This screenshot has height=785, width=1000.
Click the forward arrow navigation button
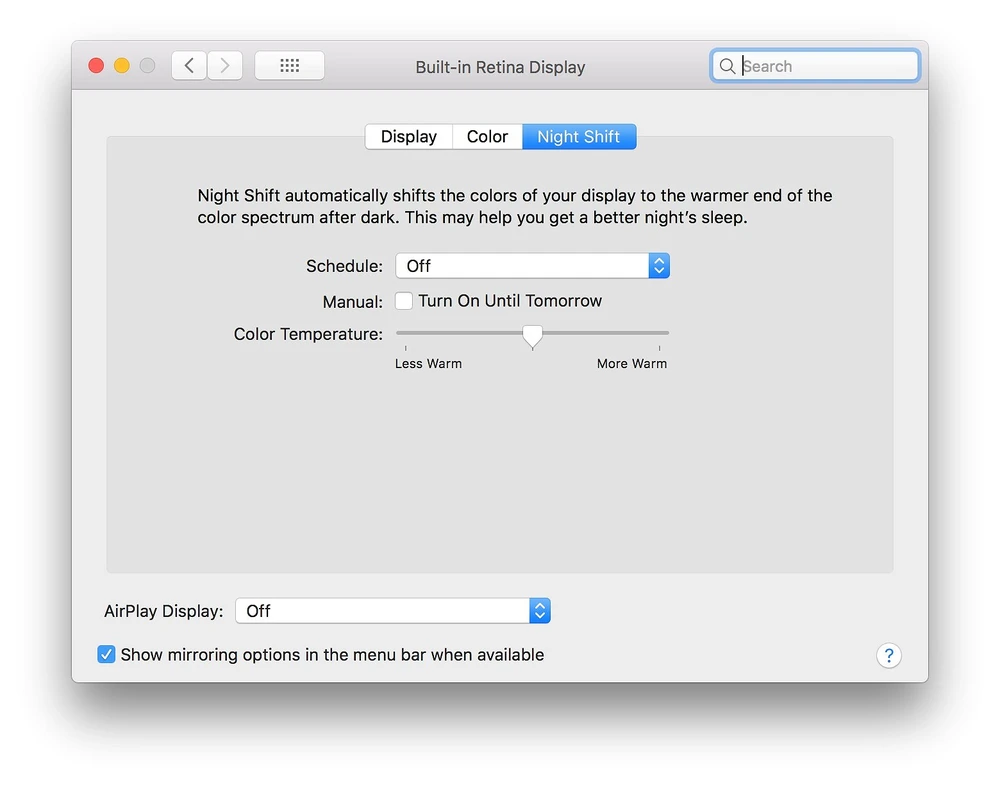225,66
